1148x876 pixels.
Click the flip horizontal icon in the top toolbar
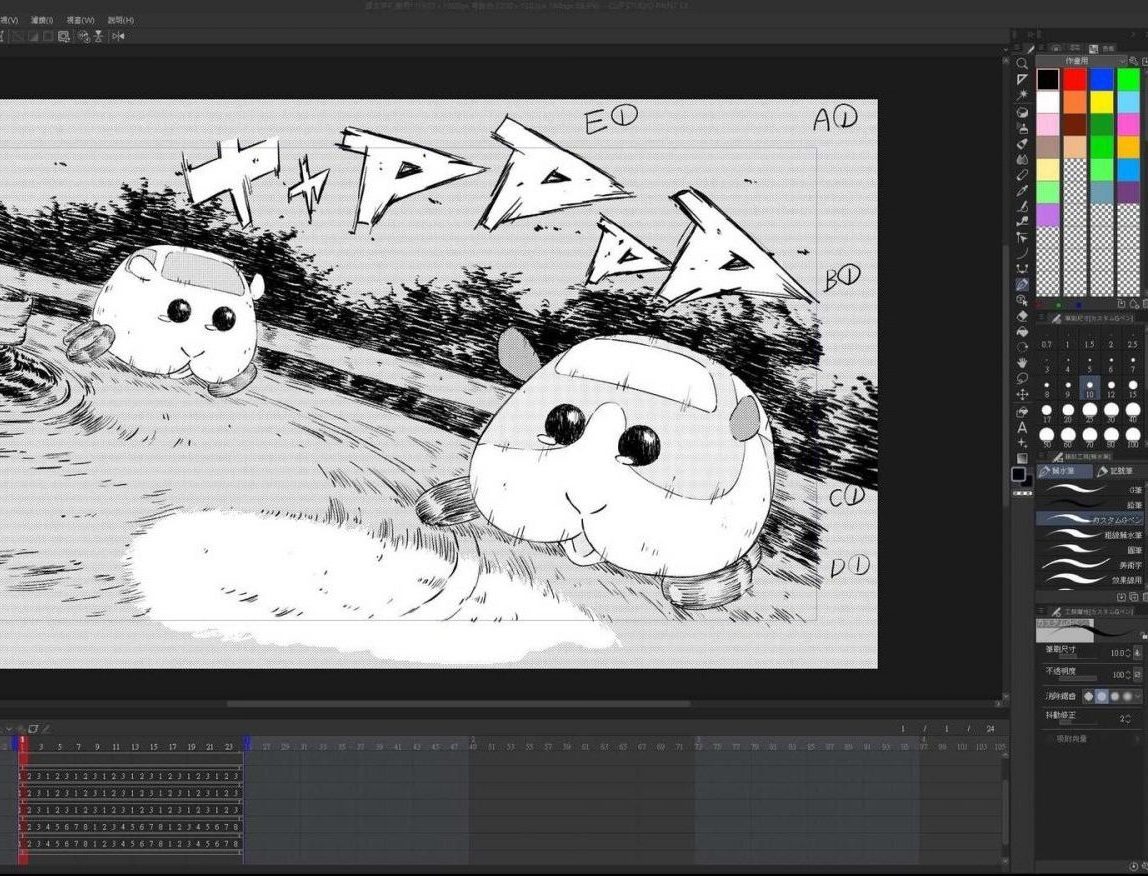118,36
